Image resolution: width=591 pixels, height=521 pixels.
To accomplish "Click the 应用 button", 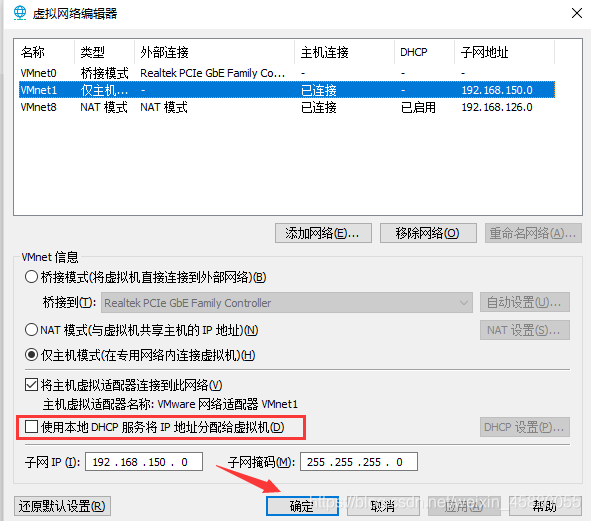I will coord(464,506).
